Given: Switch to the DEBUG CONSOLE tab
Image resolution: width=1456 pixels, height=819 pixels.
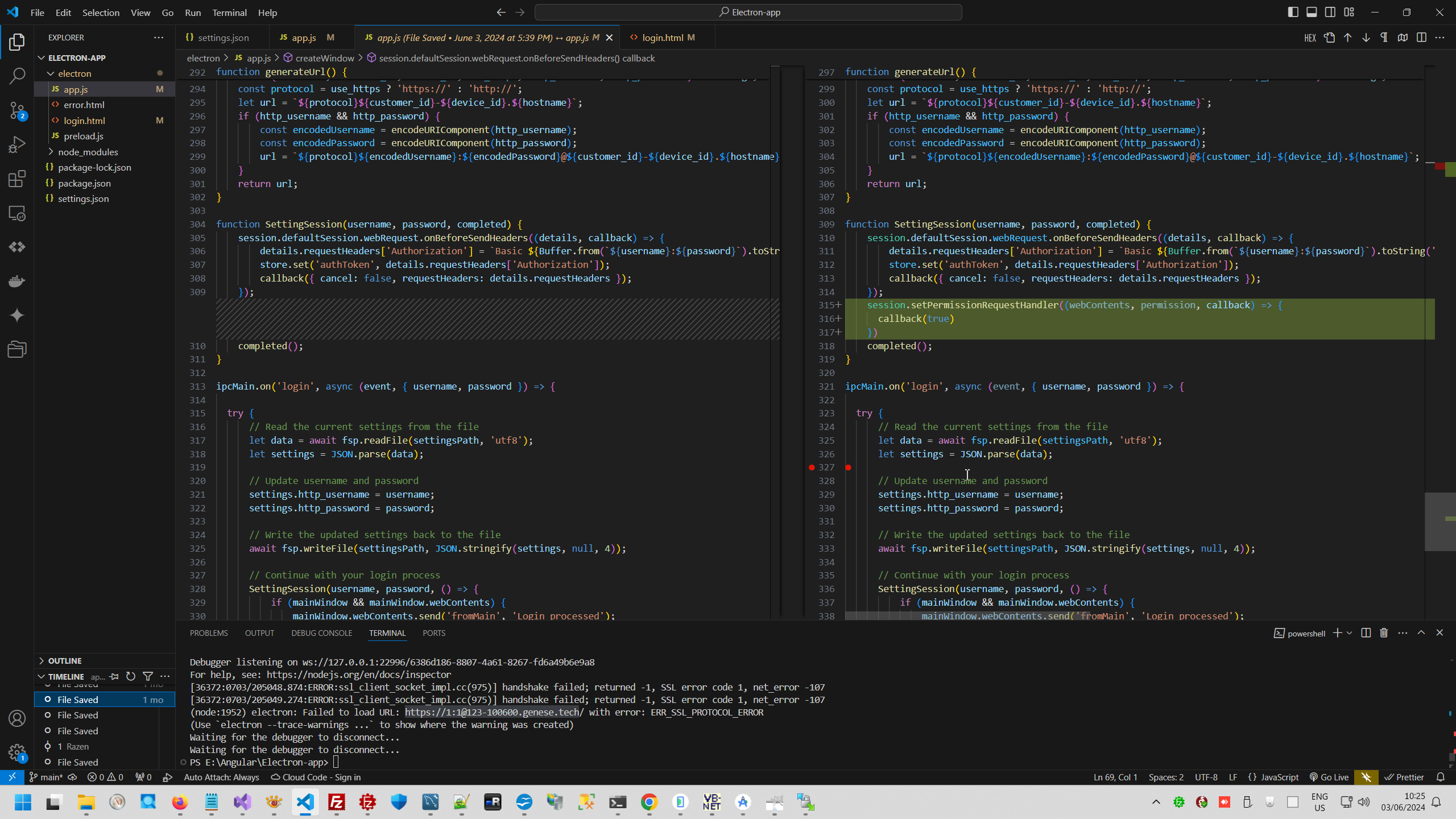Looking at the screenshot, I should tap(321, 633).
